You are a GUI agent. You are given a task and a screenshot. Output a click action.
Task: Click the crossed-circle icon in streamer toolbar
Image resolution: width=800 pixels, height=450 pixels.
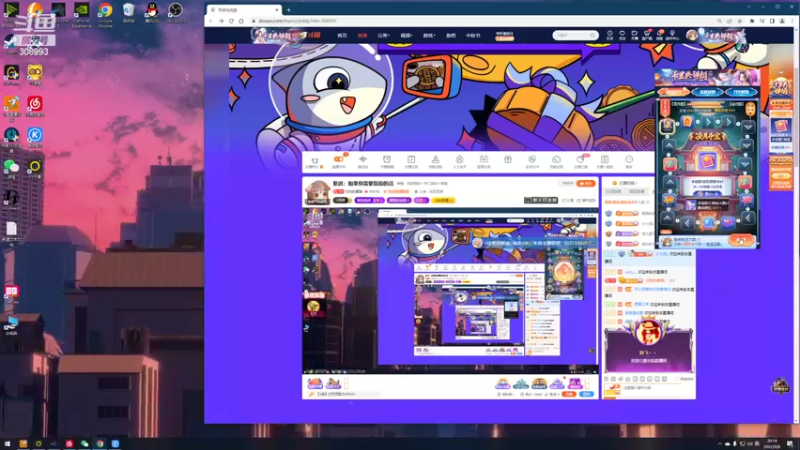pyautogui.click(x=532, y=160)
